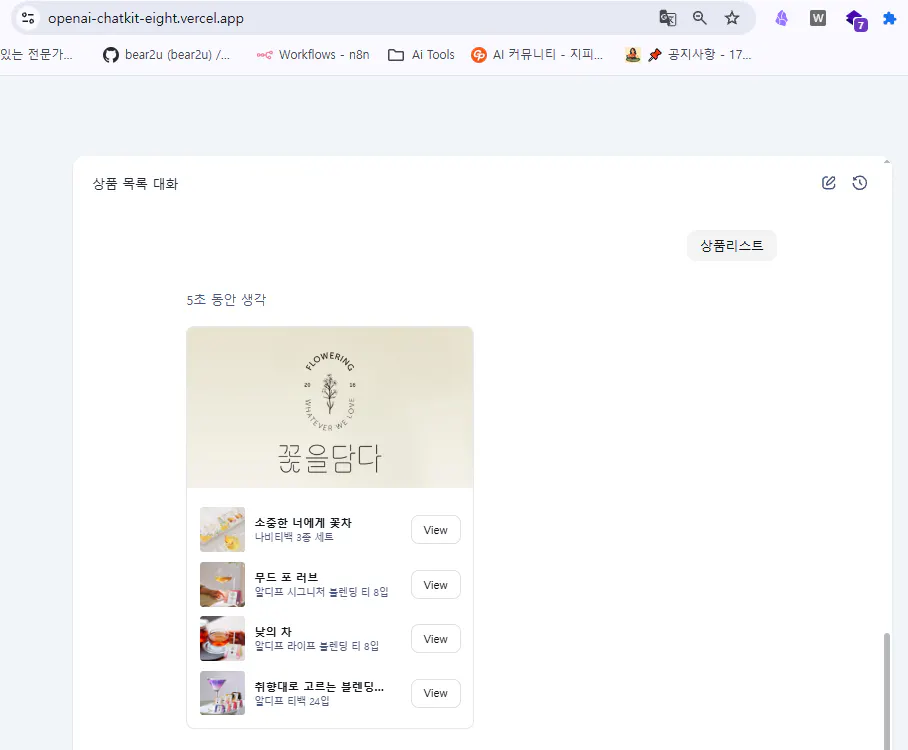Click the zoom magnifier icon in address bar

[699, 18]
